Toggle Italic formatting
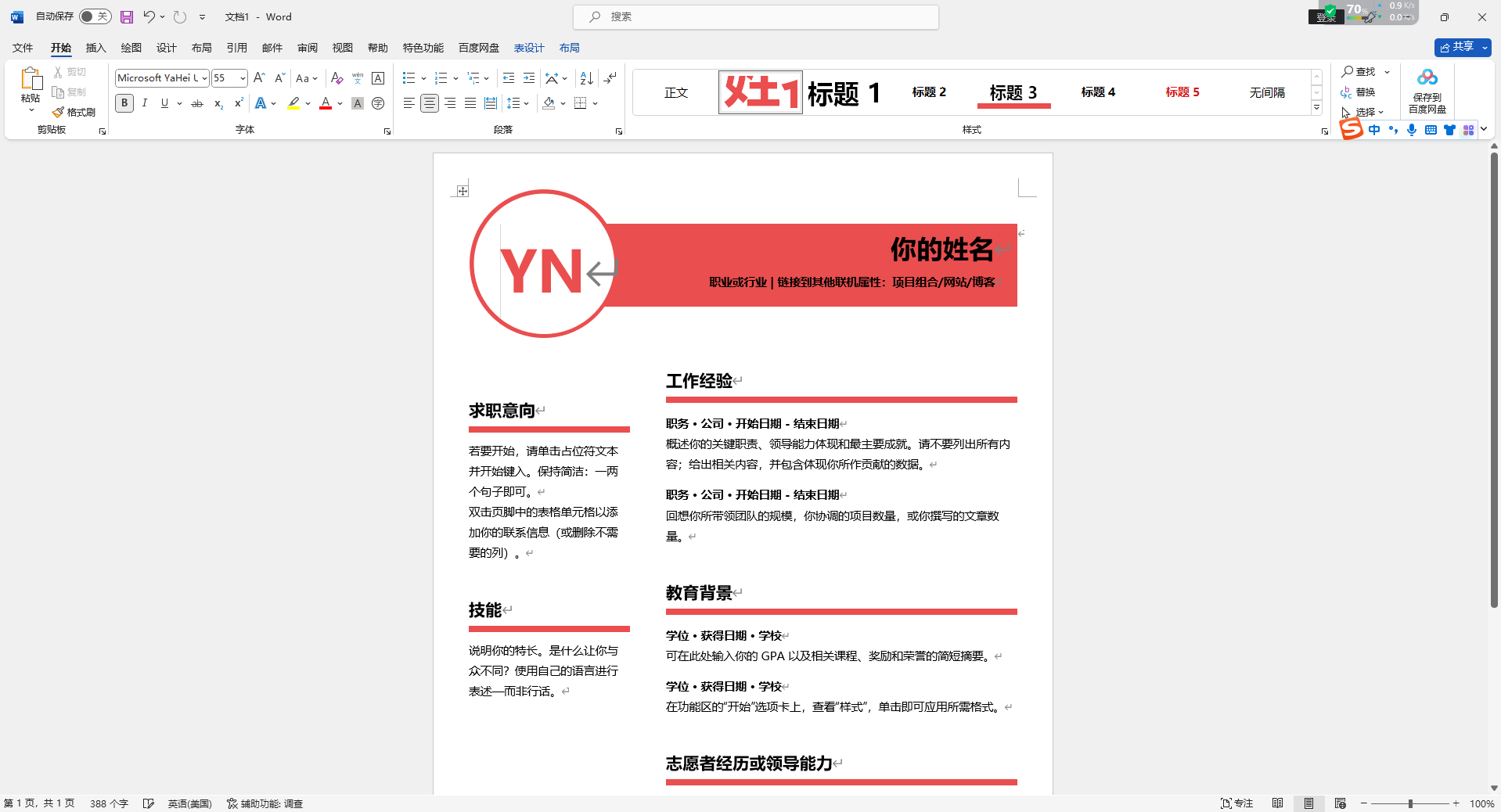This screenshot has height=812, width=1501. (x=145, y=103)
